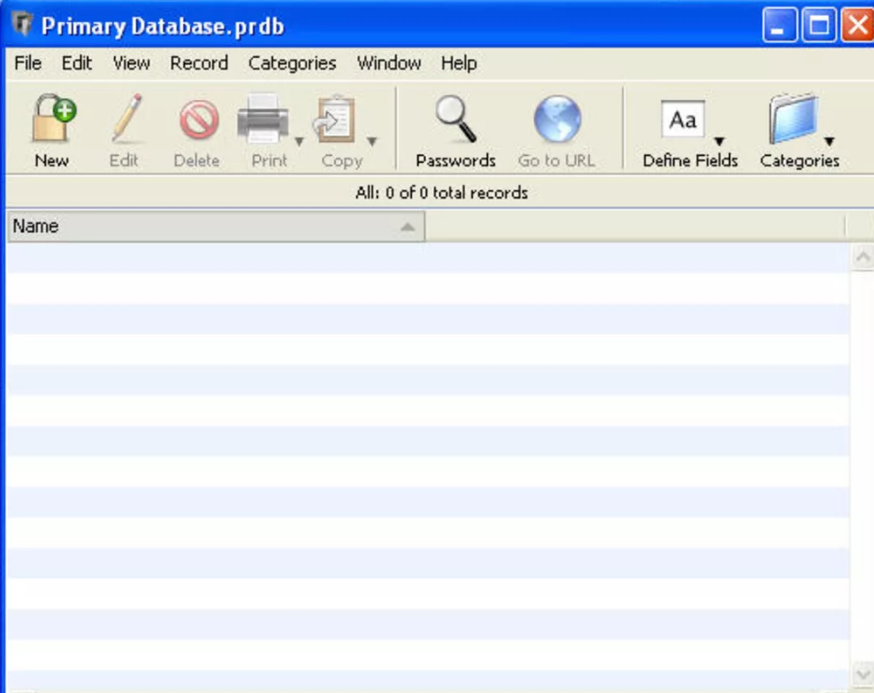Click the Define Fields Aa icon
Screen dimensions: 874x693
683,119
